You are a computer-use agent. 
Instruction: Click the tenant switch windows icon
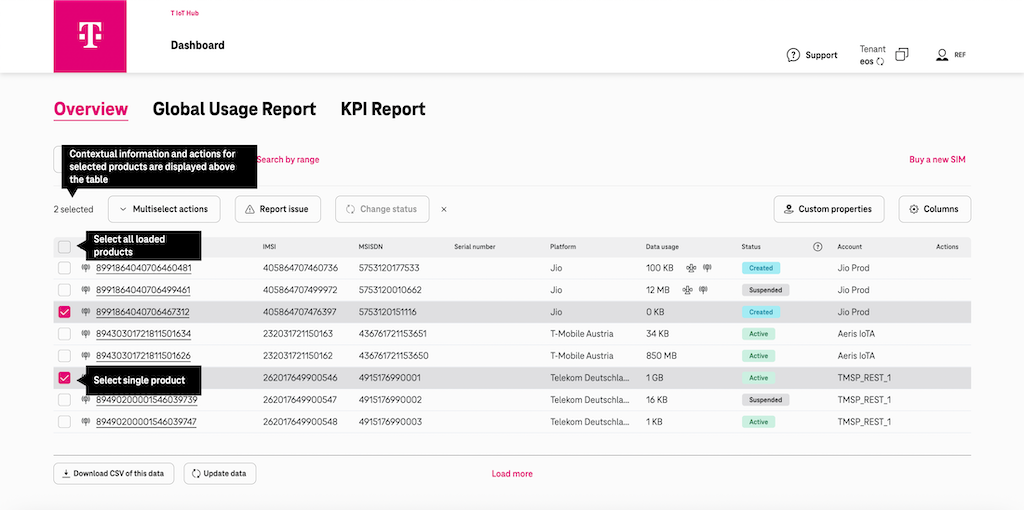901,55
